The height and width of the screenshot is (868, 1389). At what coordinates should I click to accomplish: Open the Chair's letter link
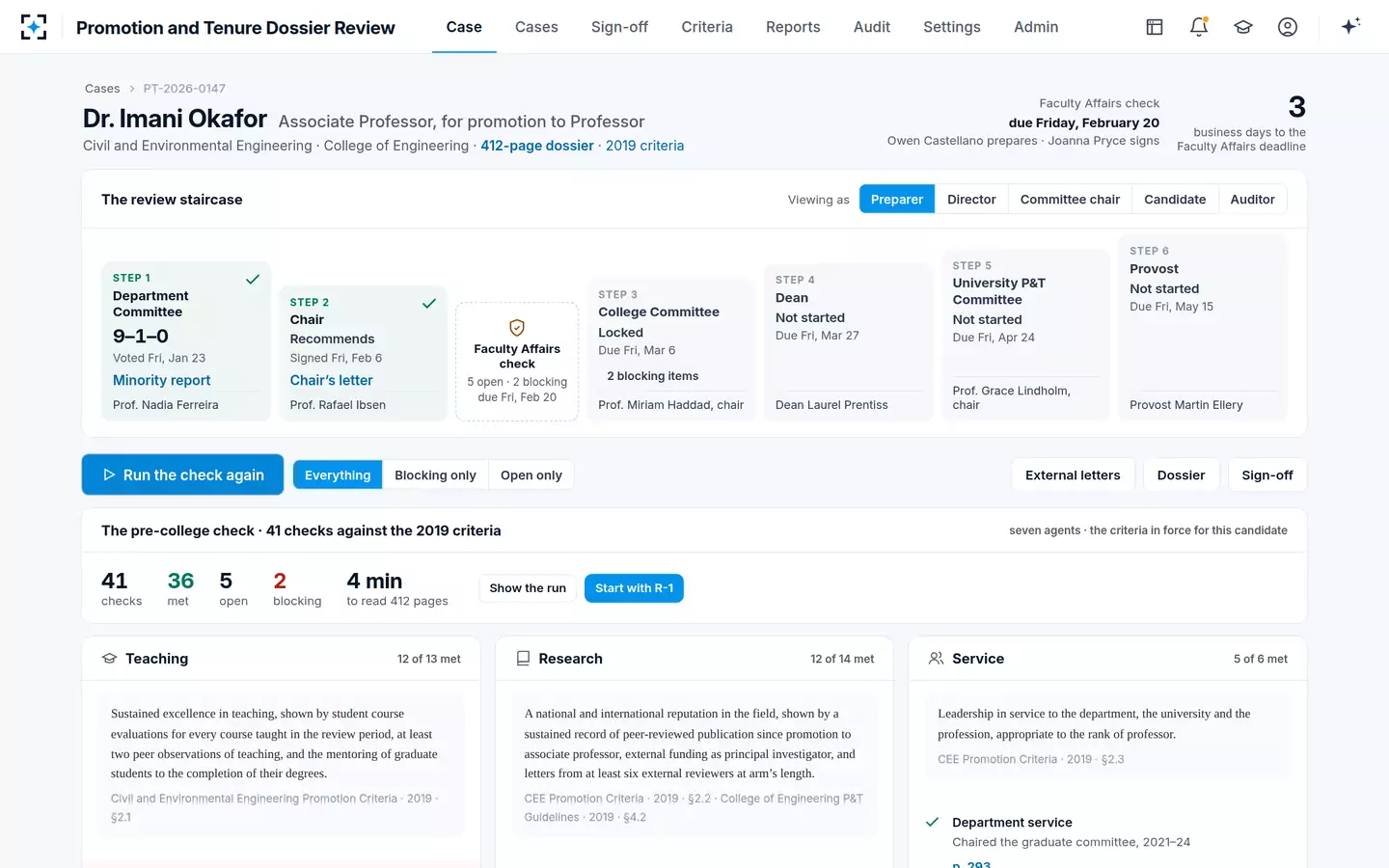coord(331,380)
